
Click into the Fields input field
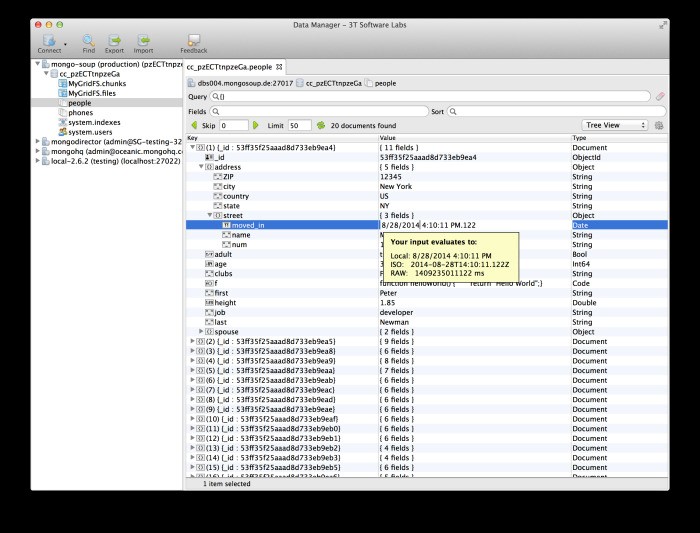point(319,112)
